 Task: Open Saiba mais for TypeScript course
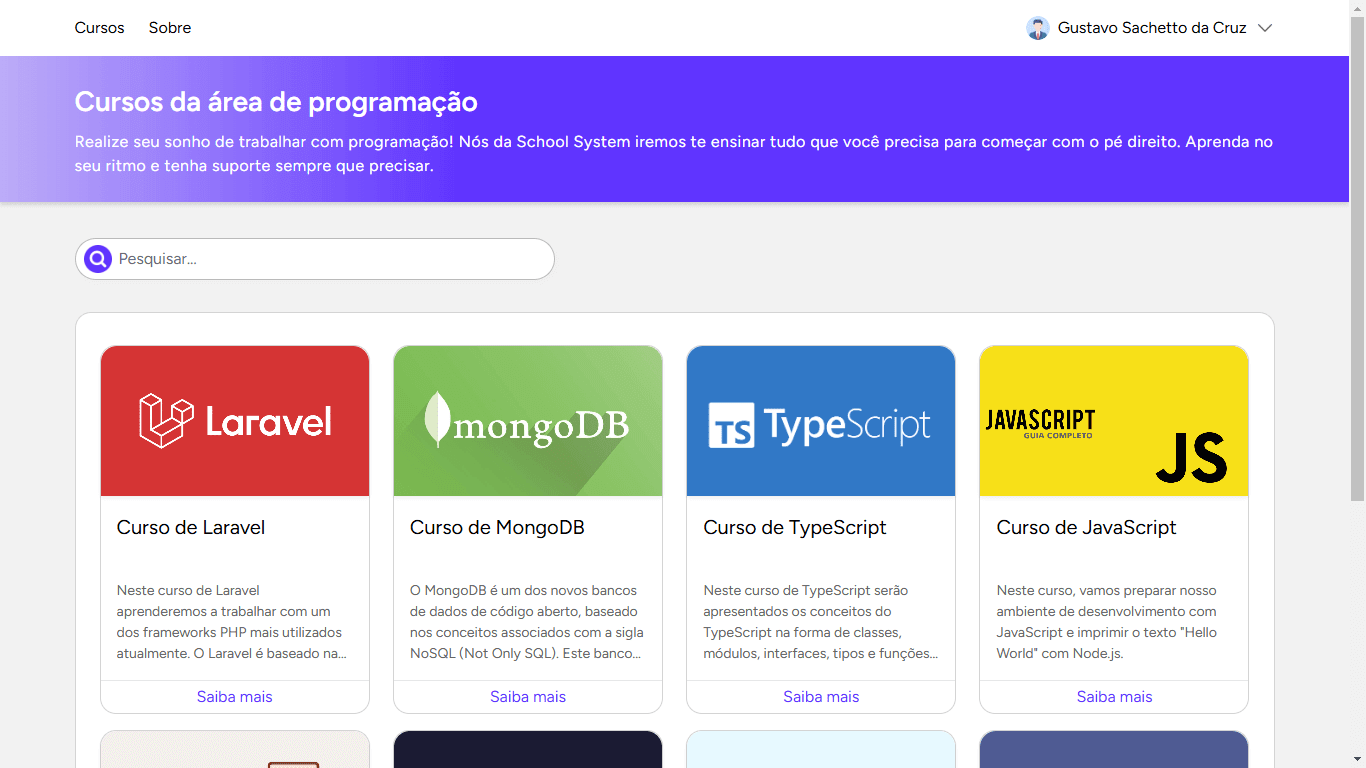tap(821, 697)
